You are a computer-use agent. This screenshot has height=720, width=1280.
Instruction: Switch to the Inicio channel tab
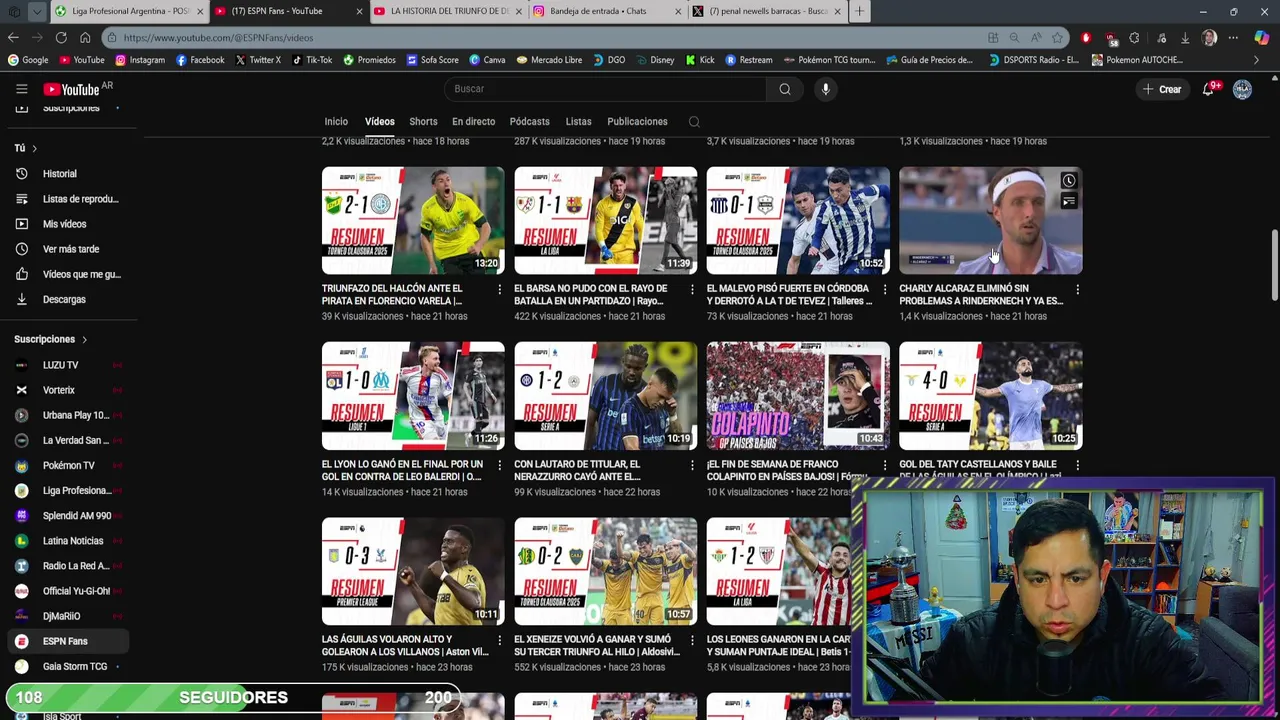336,122
